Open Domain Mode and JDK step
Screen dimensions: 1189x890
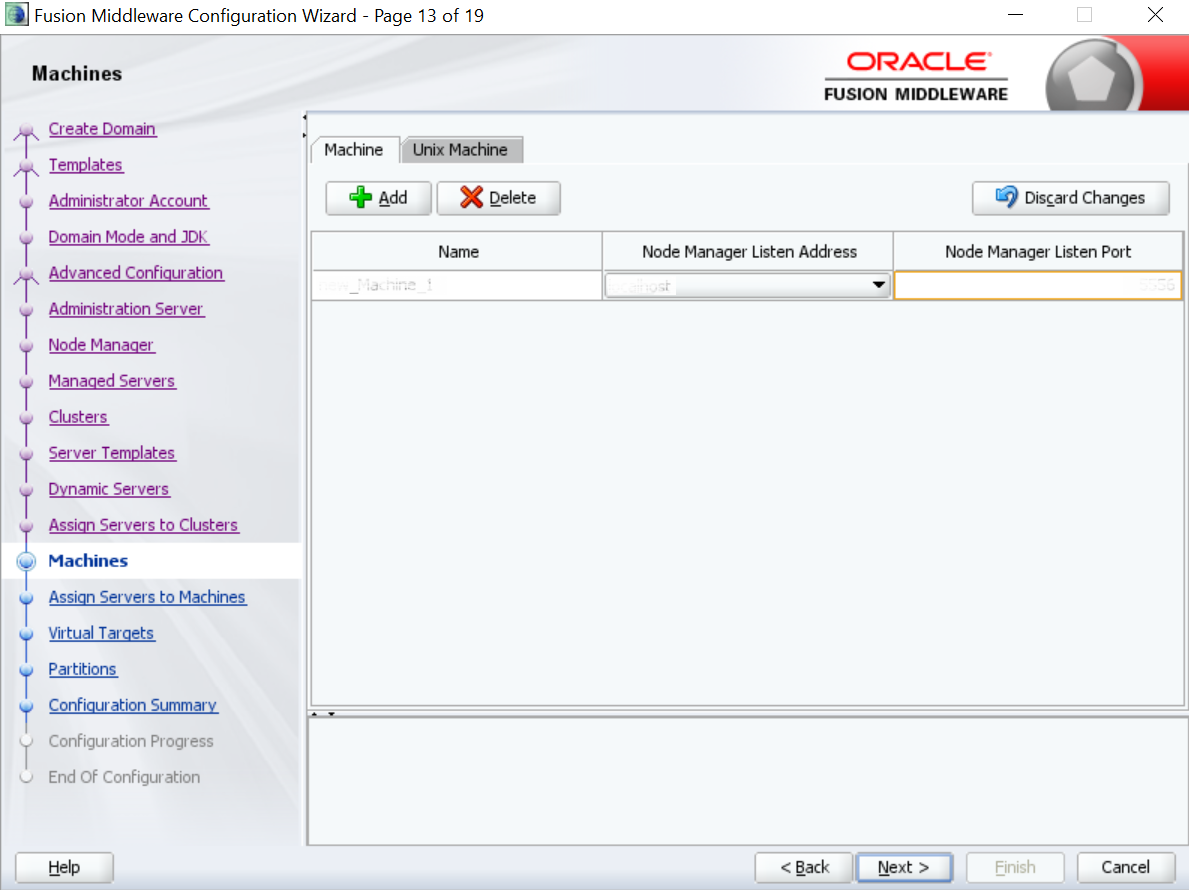tap(128, 237)
